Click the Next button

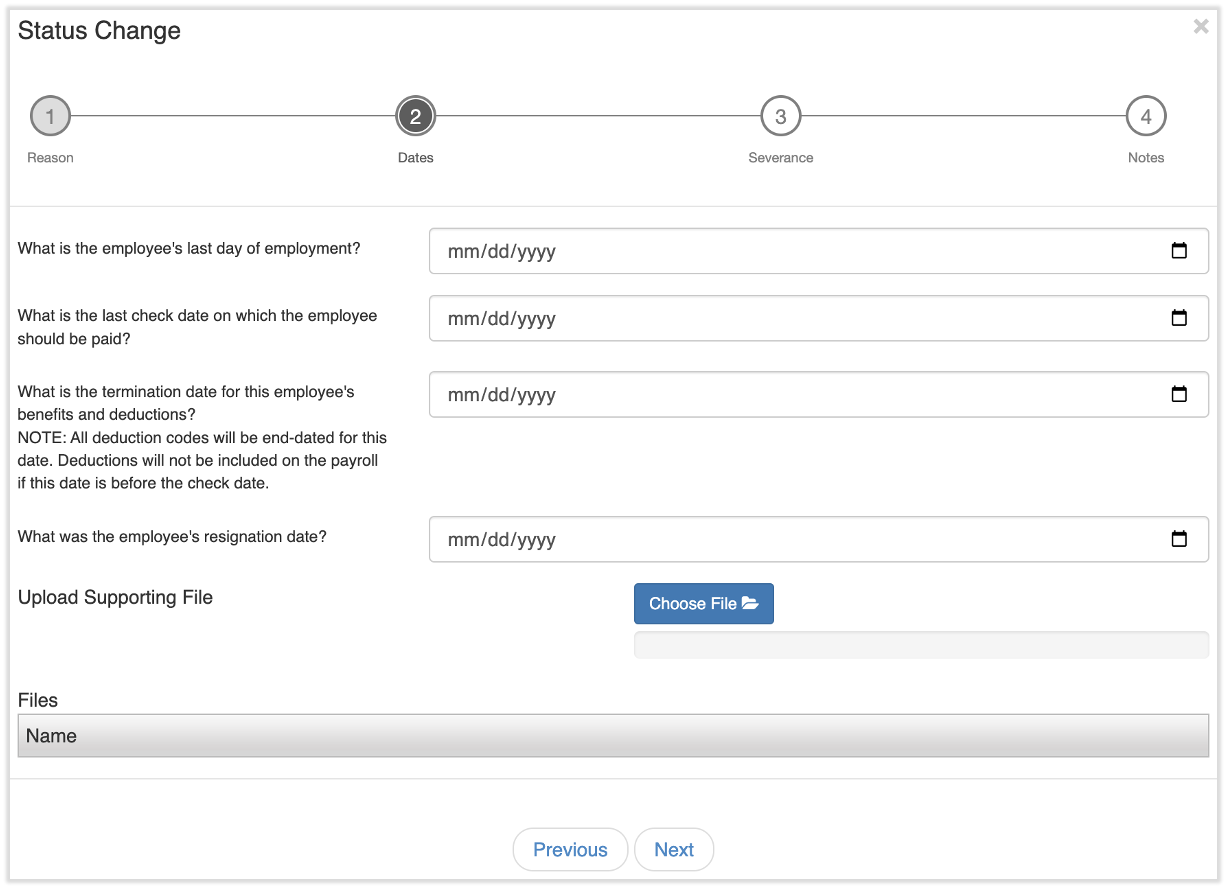tap(674, 849)
